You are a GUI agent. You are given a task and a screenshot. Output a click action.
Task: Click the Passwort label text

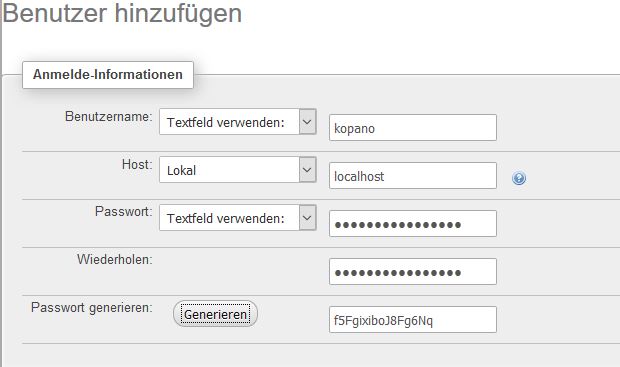[x=124, y=212]
